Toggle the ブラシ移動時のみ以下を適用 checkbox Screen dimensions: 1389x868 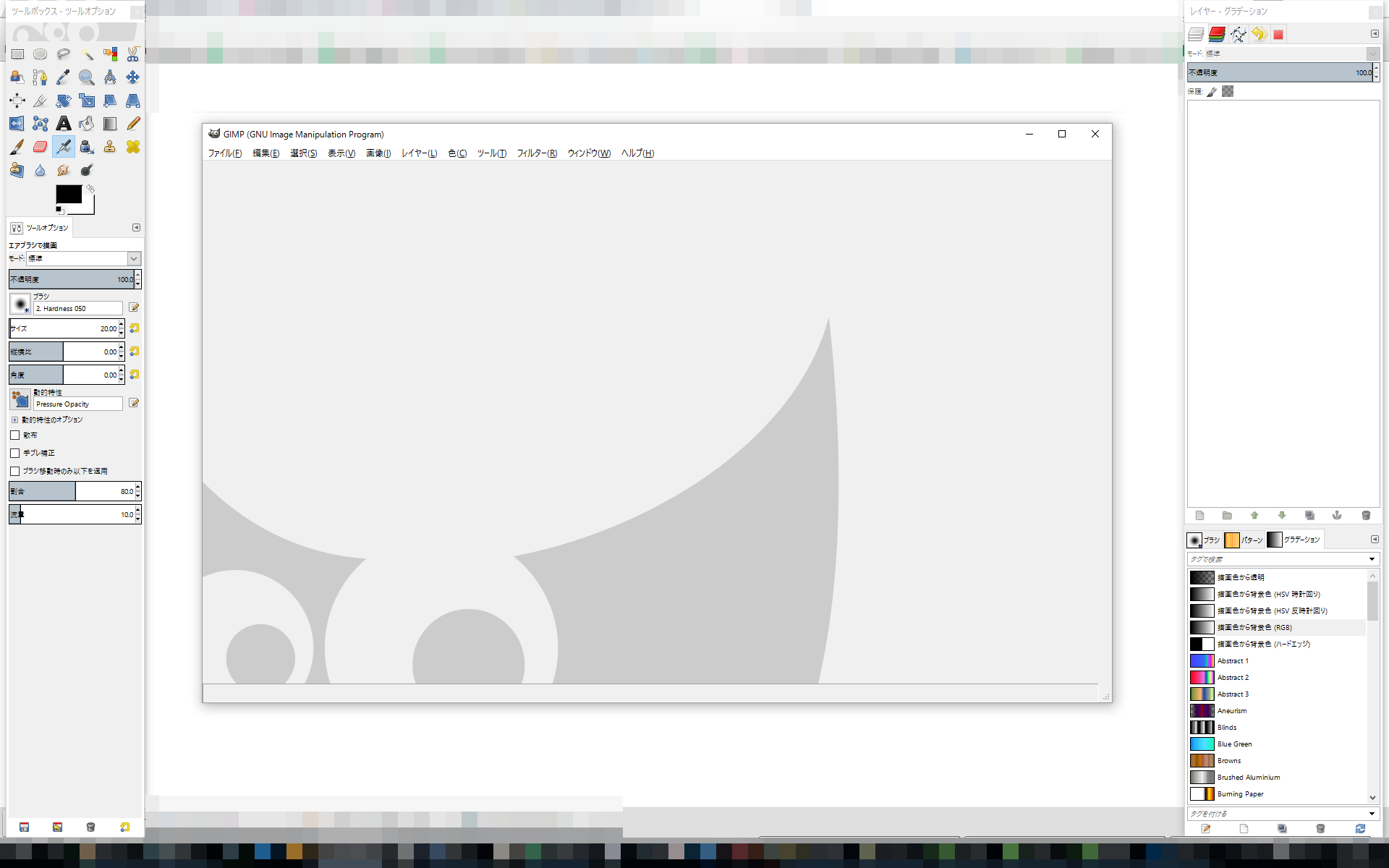click(x=14, y=471)
